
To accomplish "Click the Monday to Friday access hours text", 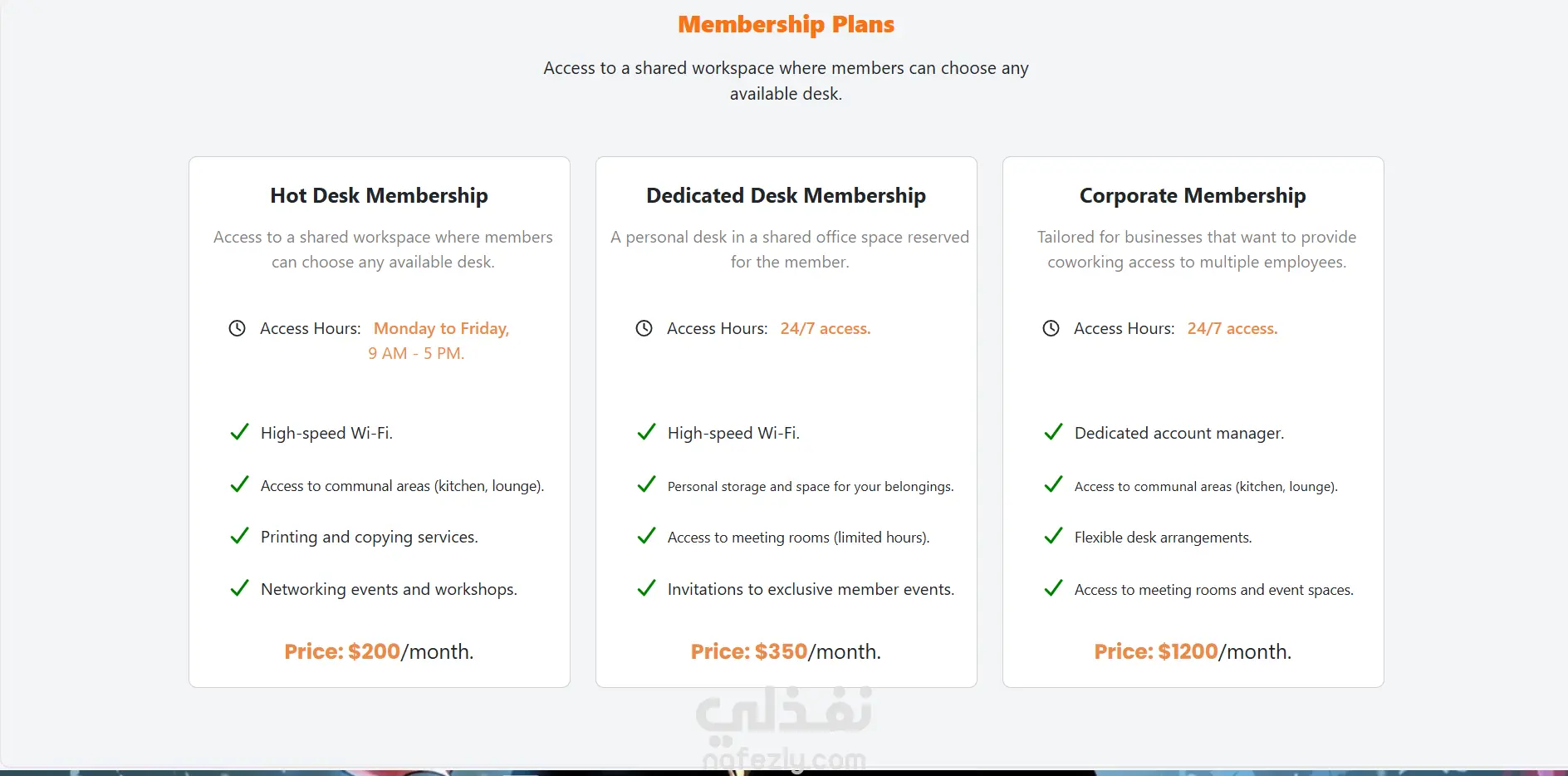I will (441, 329).
